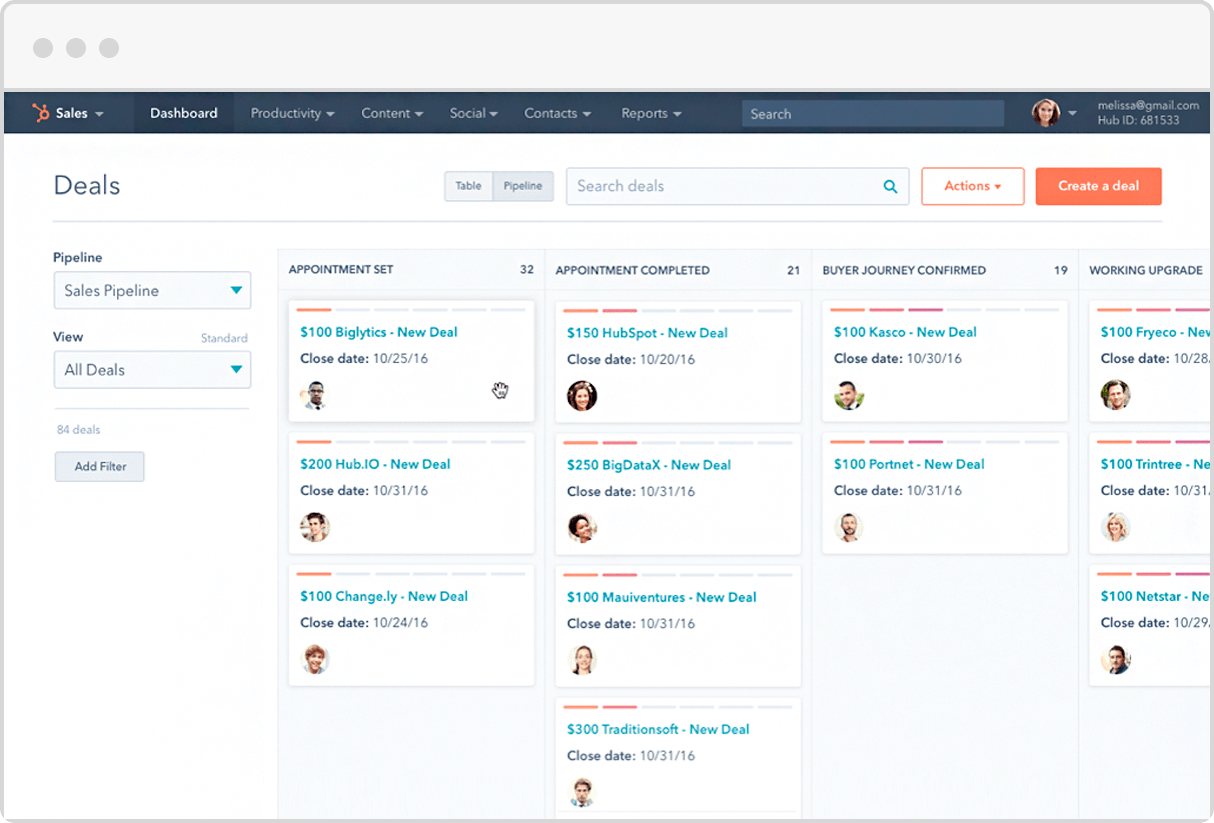
Task: Switch to Table view
Action: pos(469,186)
